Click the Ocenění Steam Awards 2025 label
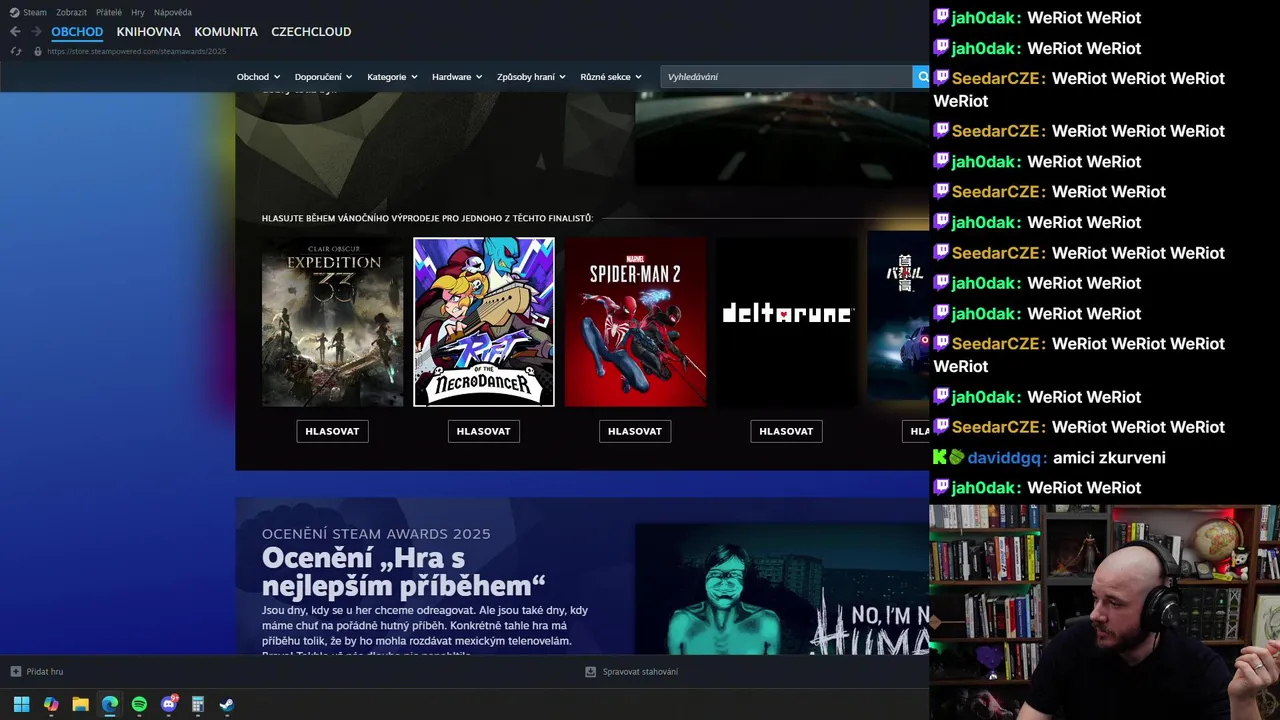1280x720 pixels. pos(376,534)
